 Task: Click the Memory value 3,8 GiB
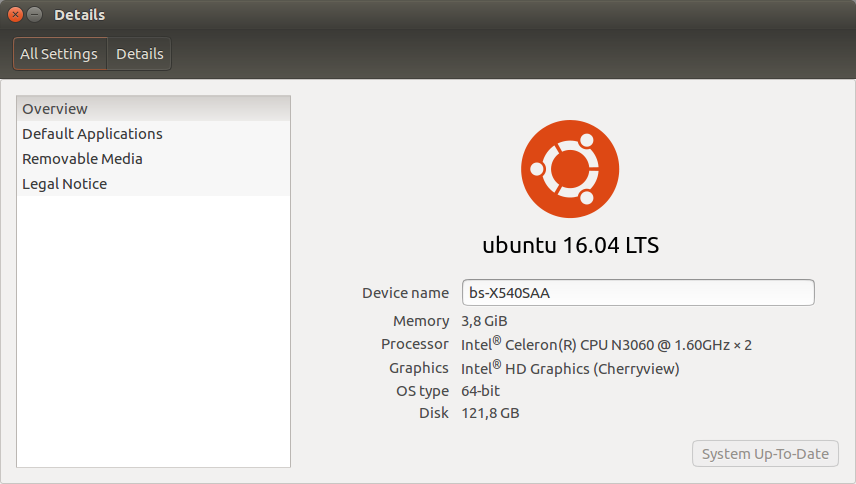click(x=484, y=321)
